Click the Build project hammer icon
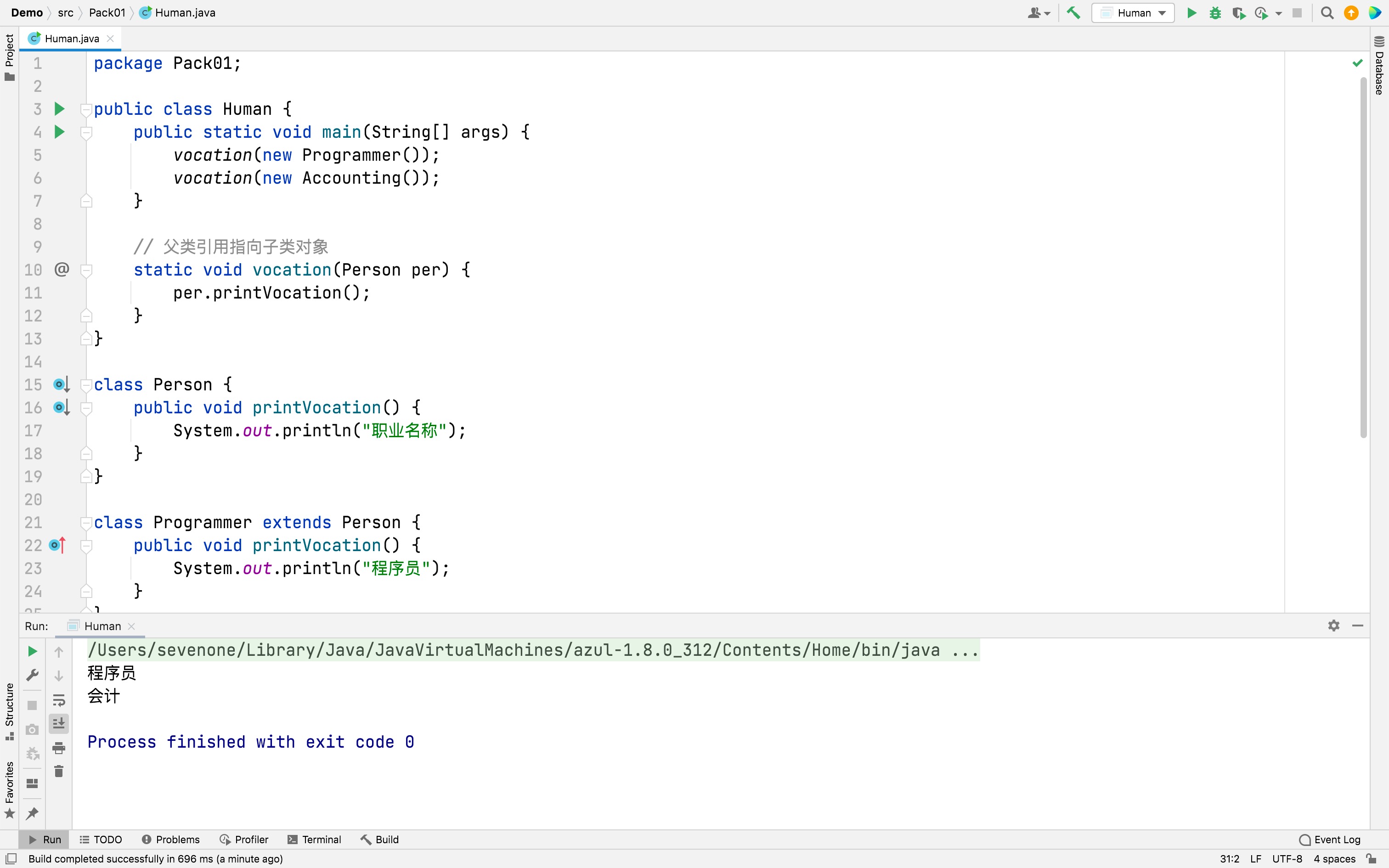This screenshot has width=1389, height=868. point(1073,13)
